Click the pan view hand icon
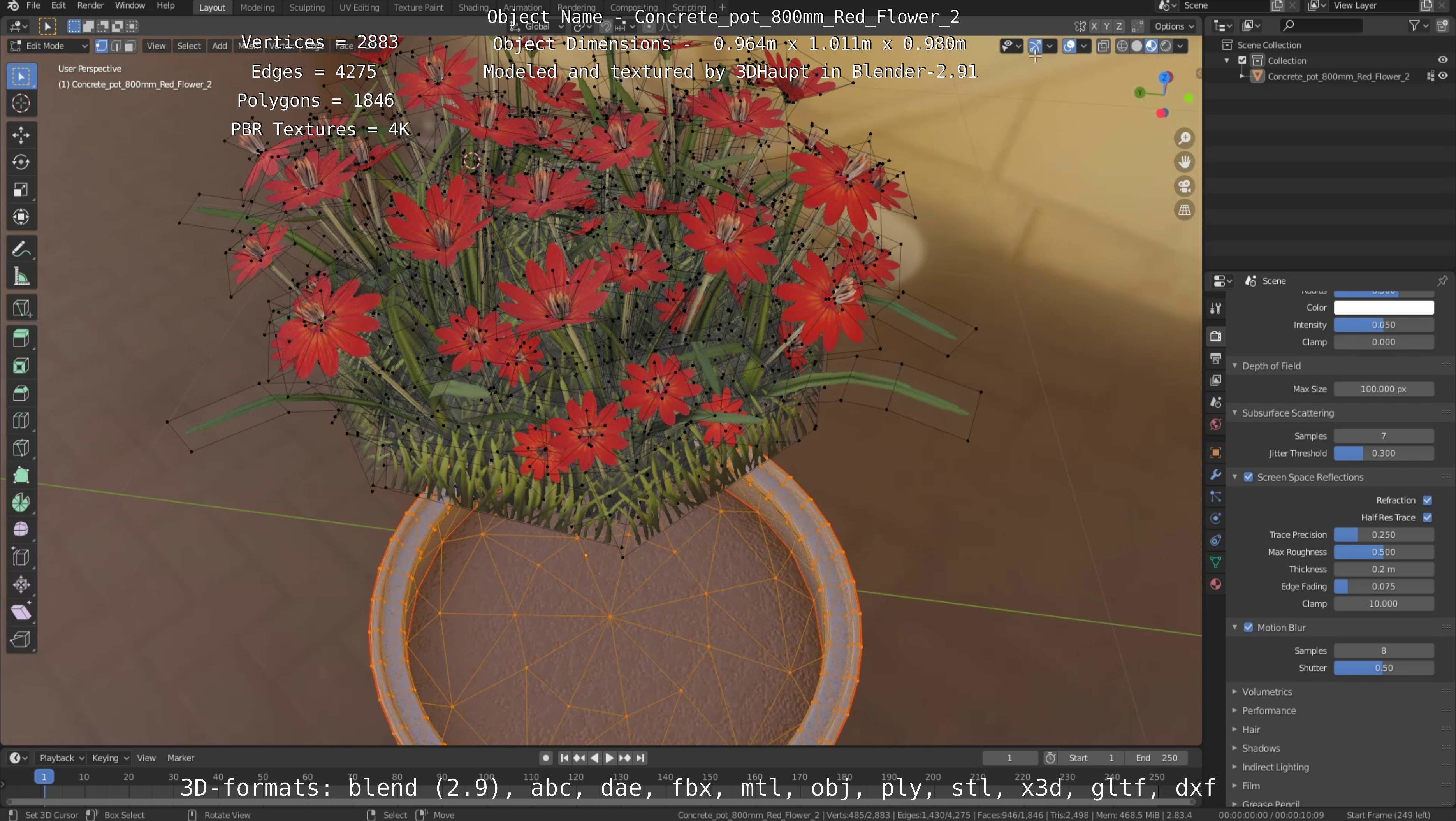Viewport: 1456px width, 821px height. click(1184, 162)
